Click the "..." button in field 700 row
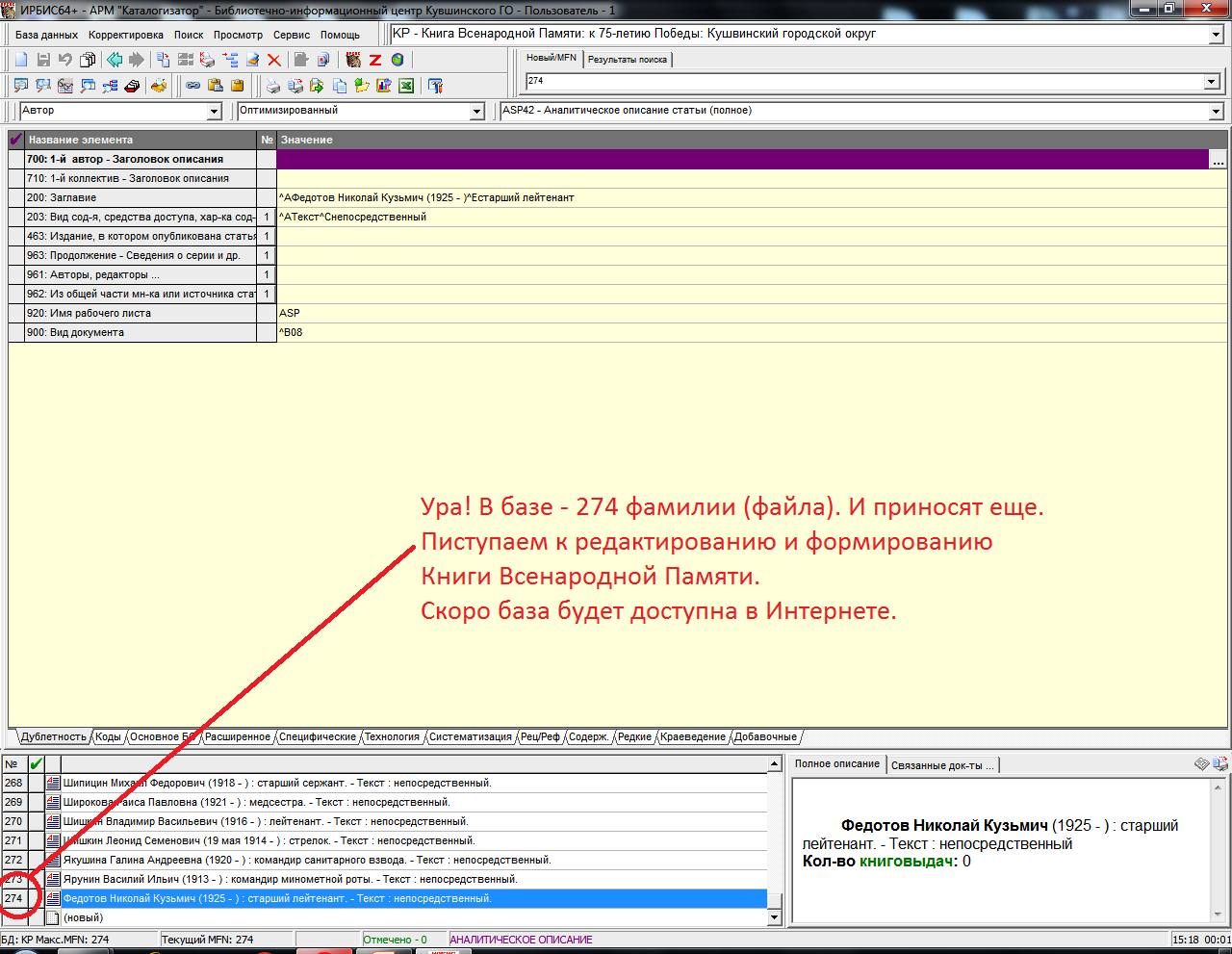This screenshot has height=954, width=1232. [1219, 160]
